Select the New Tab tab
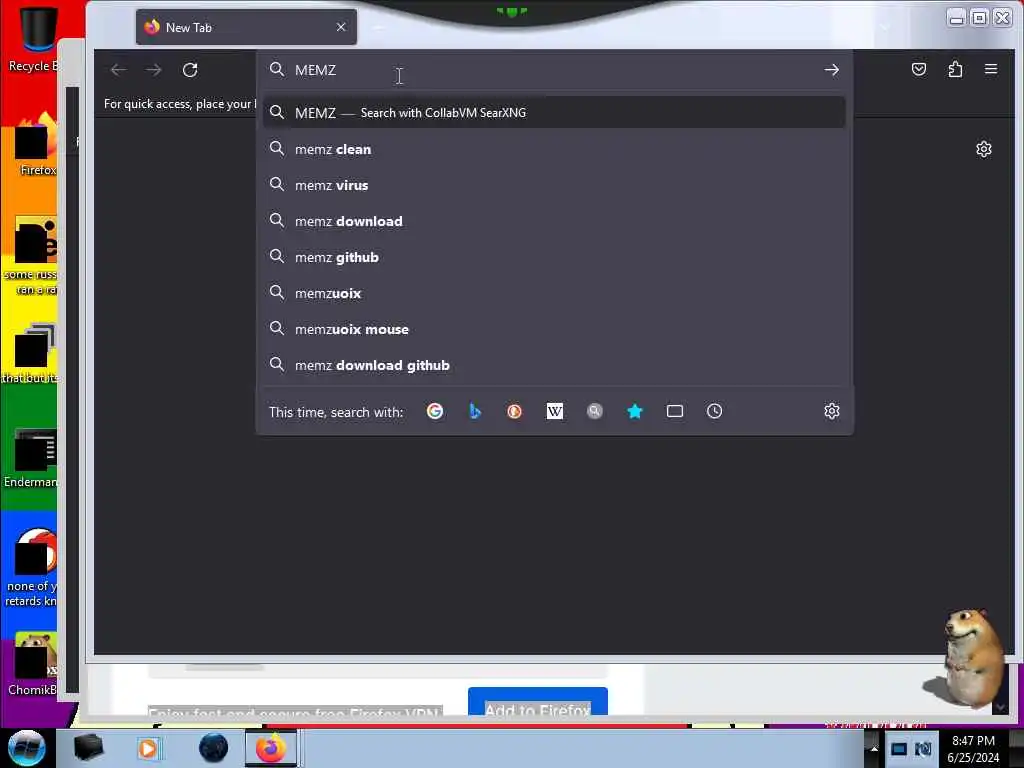 pyautogui.click(x=246, y=27)
